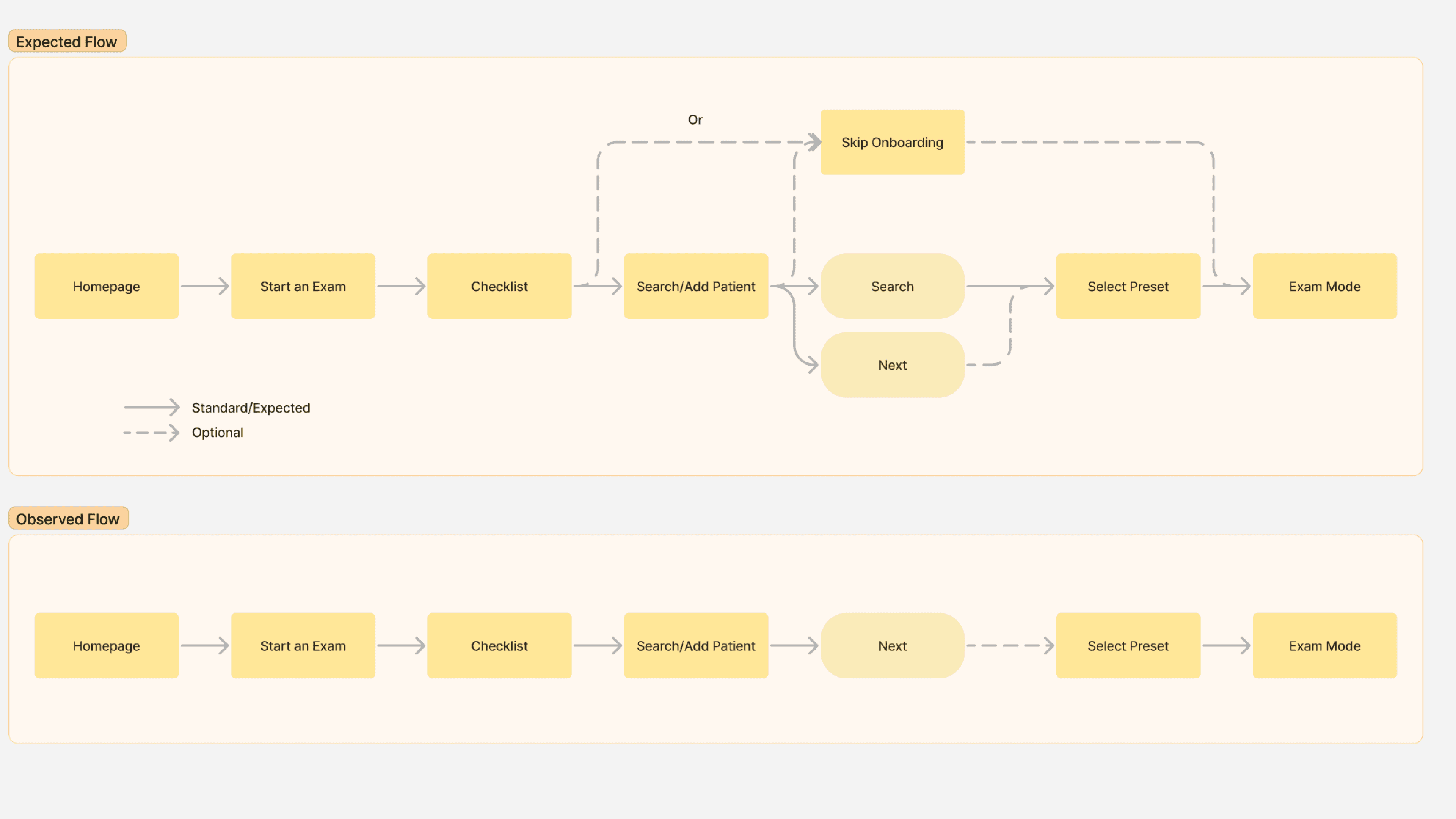Image resolution: width=1456 pixels, height=819 pixels.
Task: Click the Homepage box in Observed Flow
Action: tap(106, 645)
